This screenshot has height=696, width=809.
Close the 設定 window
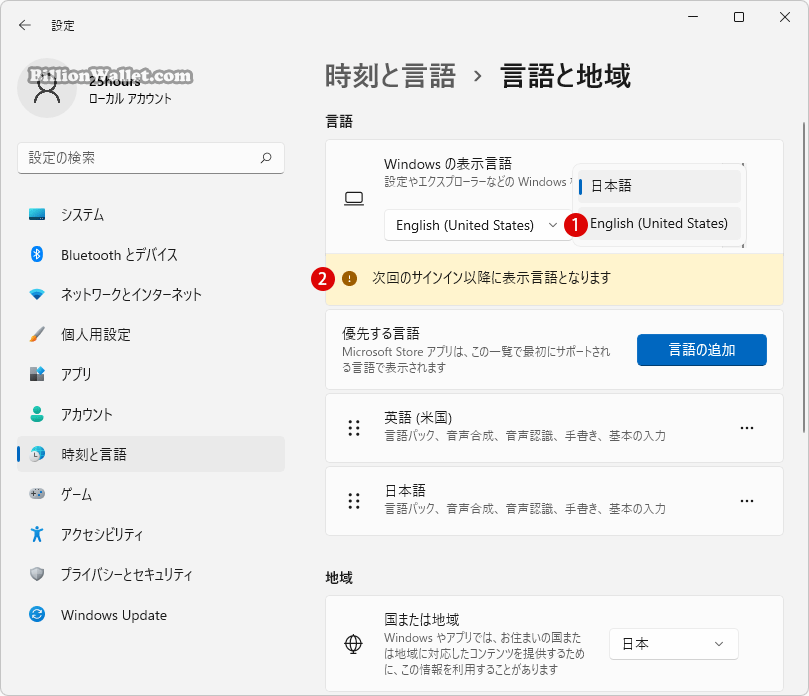click(785, 17)
